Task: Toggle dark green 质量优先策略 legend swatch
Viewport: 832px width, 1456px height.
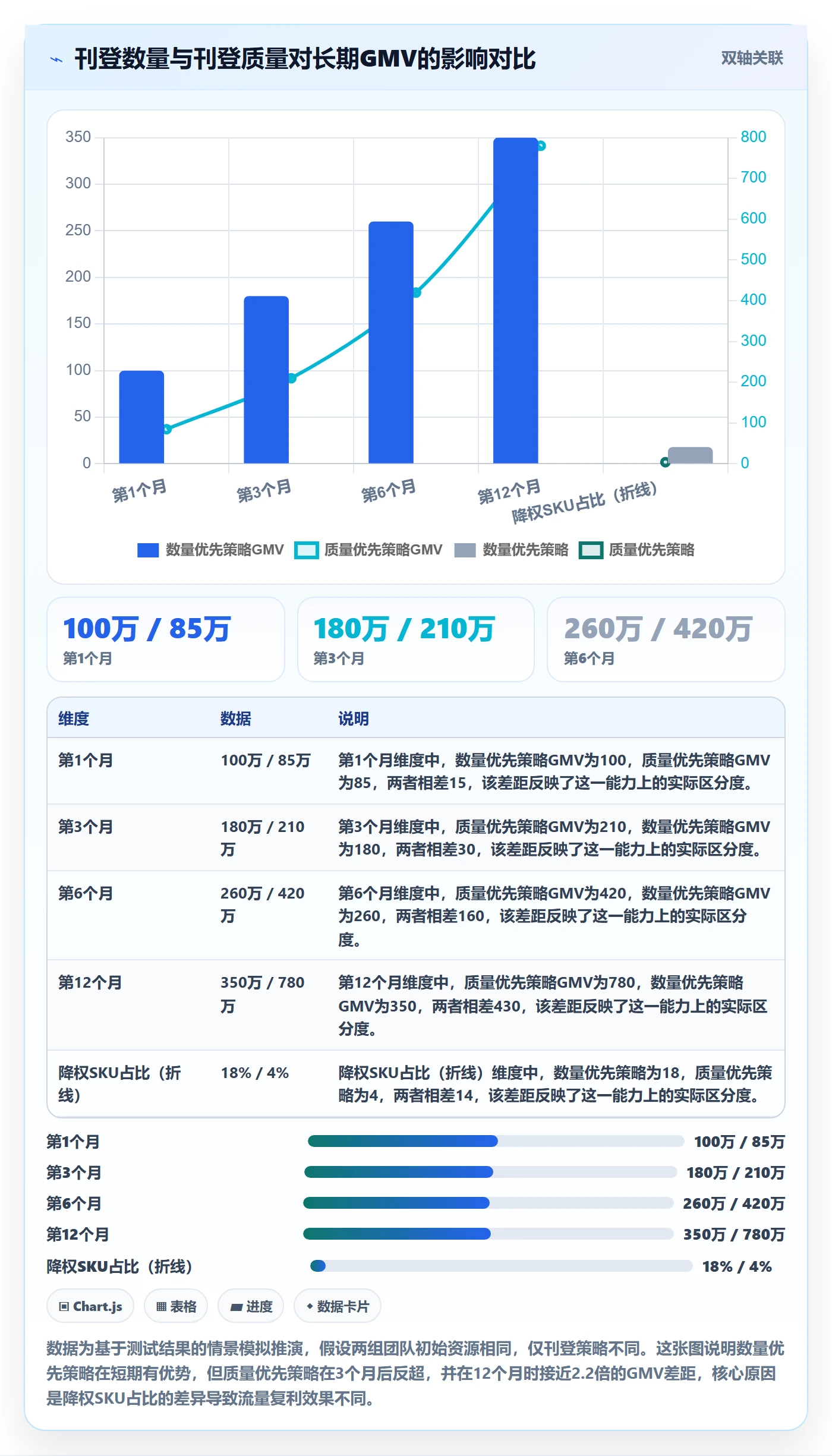Action: pyautogui.click(x=591, y=550)
